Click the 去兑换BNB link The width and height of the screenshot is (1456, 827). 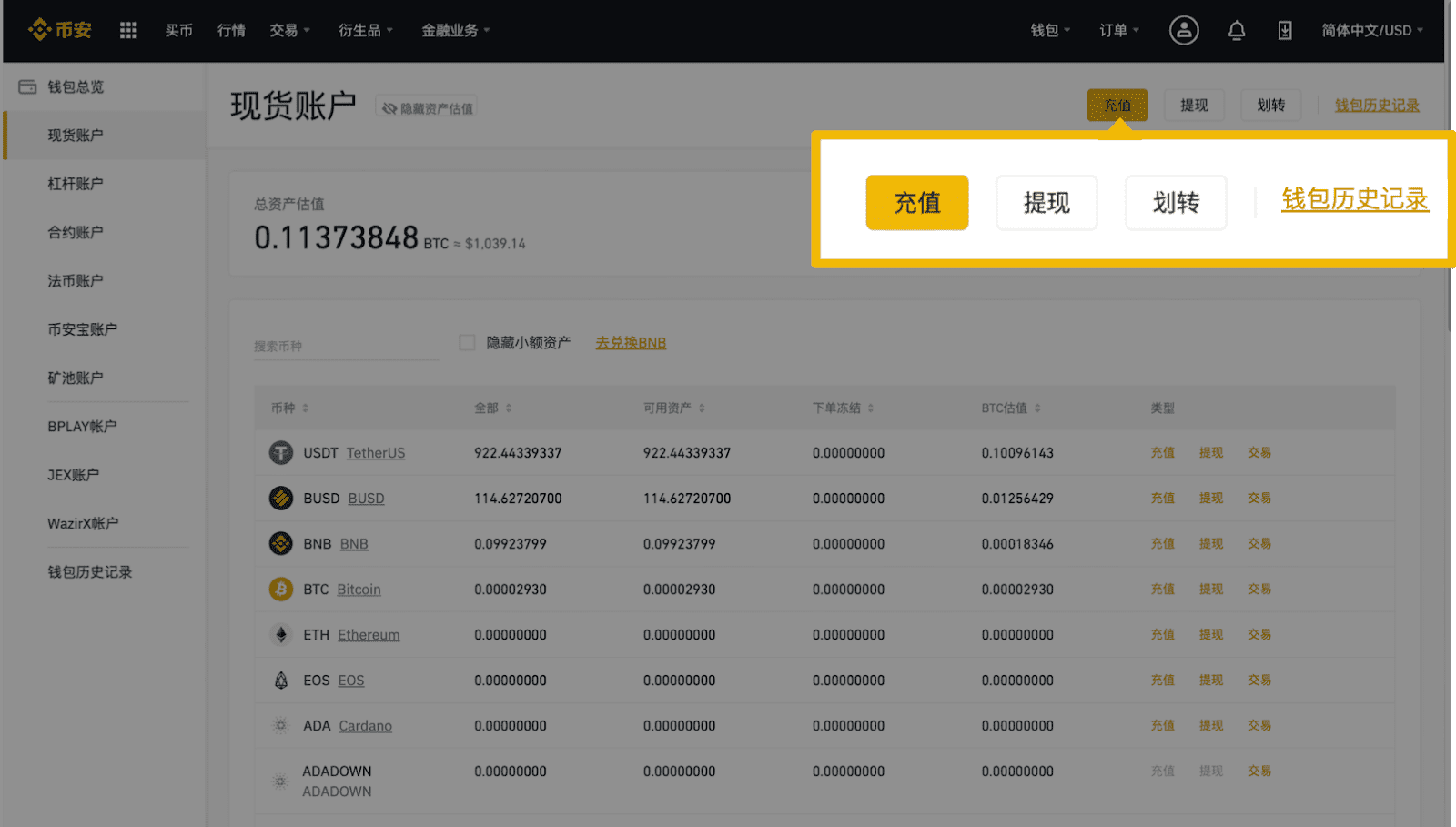tap(631, 343)
